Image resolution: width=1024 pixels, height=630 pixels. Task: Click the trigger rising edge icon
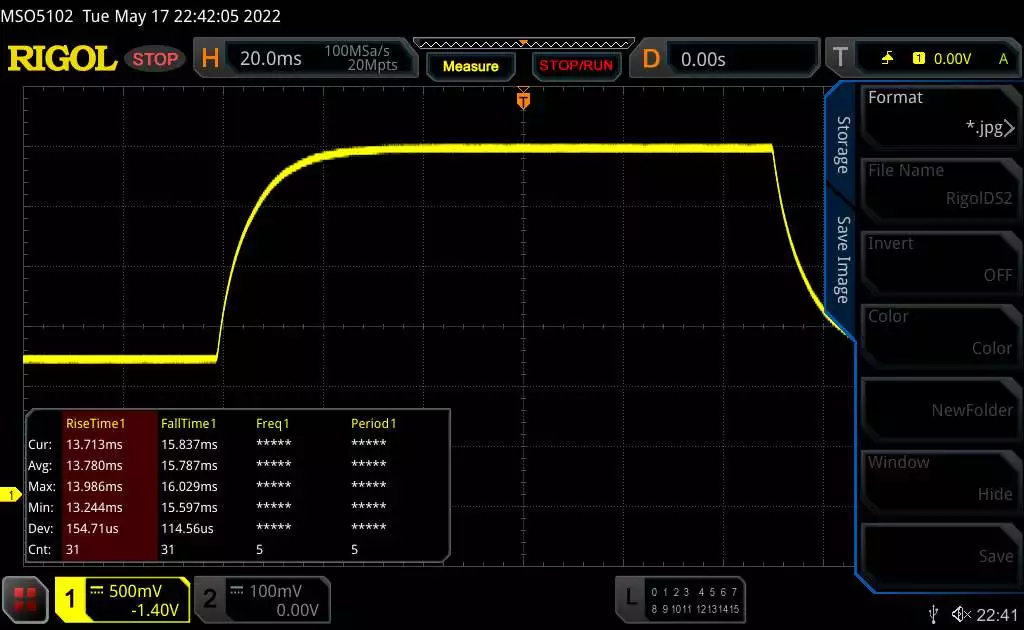[x=887, y=58]
